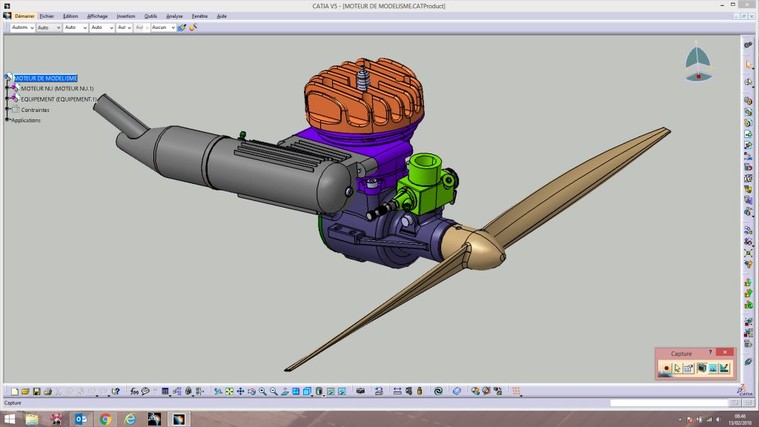Choose the selection arrow in Capture toolbar
This screenshot has height=427, width=759.
tap(678, 369)
